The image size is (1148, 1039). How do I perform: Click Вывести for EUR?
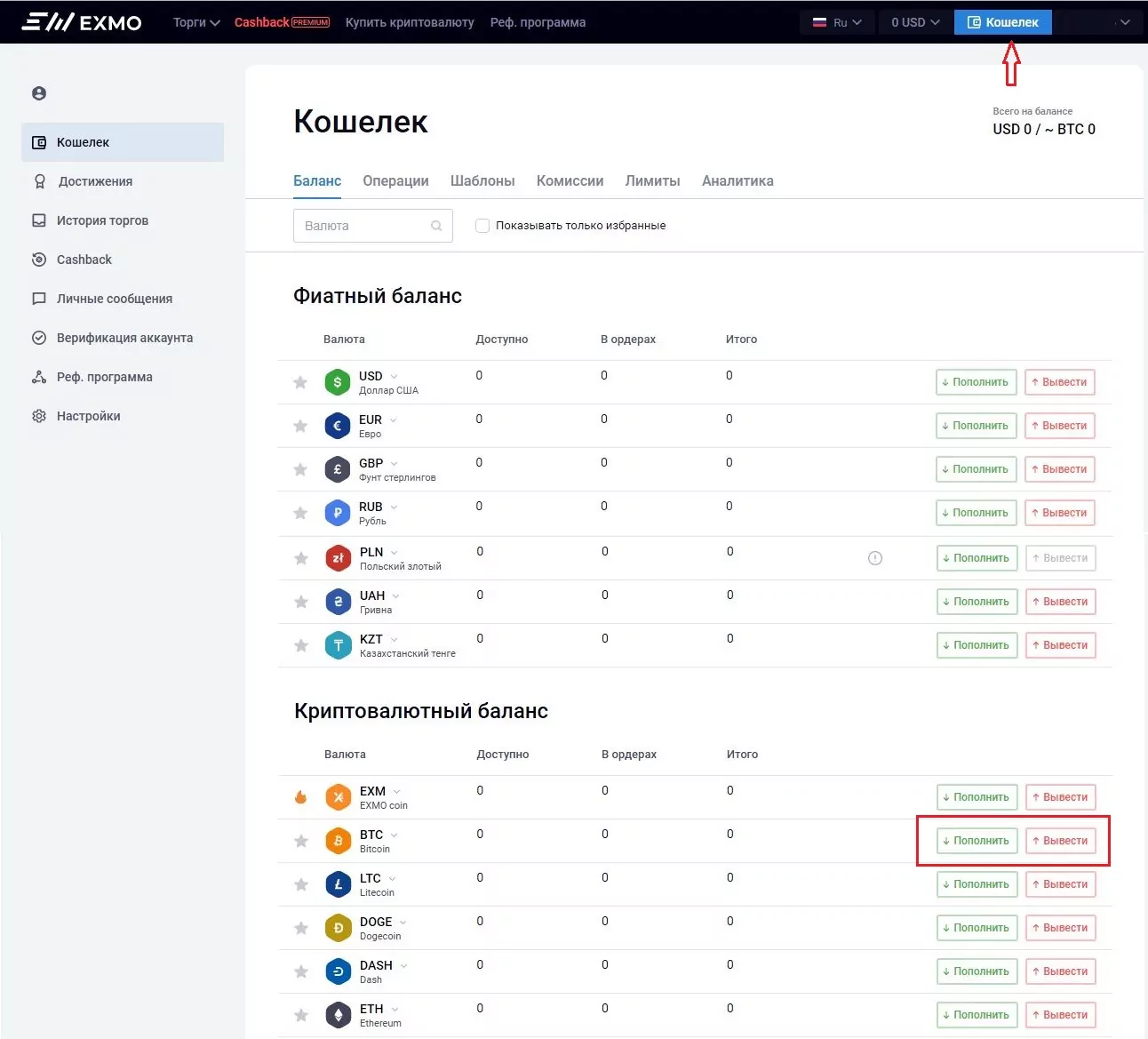pyautogui.click(x=1060, y=426)
